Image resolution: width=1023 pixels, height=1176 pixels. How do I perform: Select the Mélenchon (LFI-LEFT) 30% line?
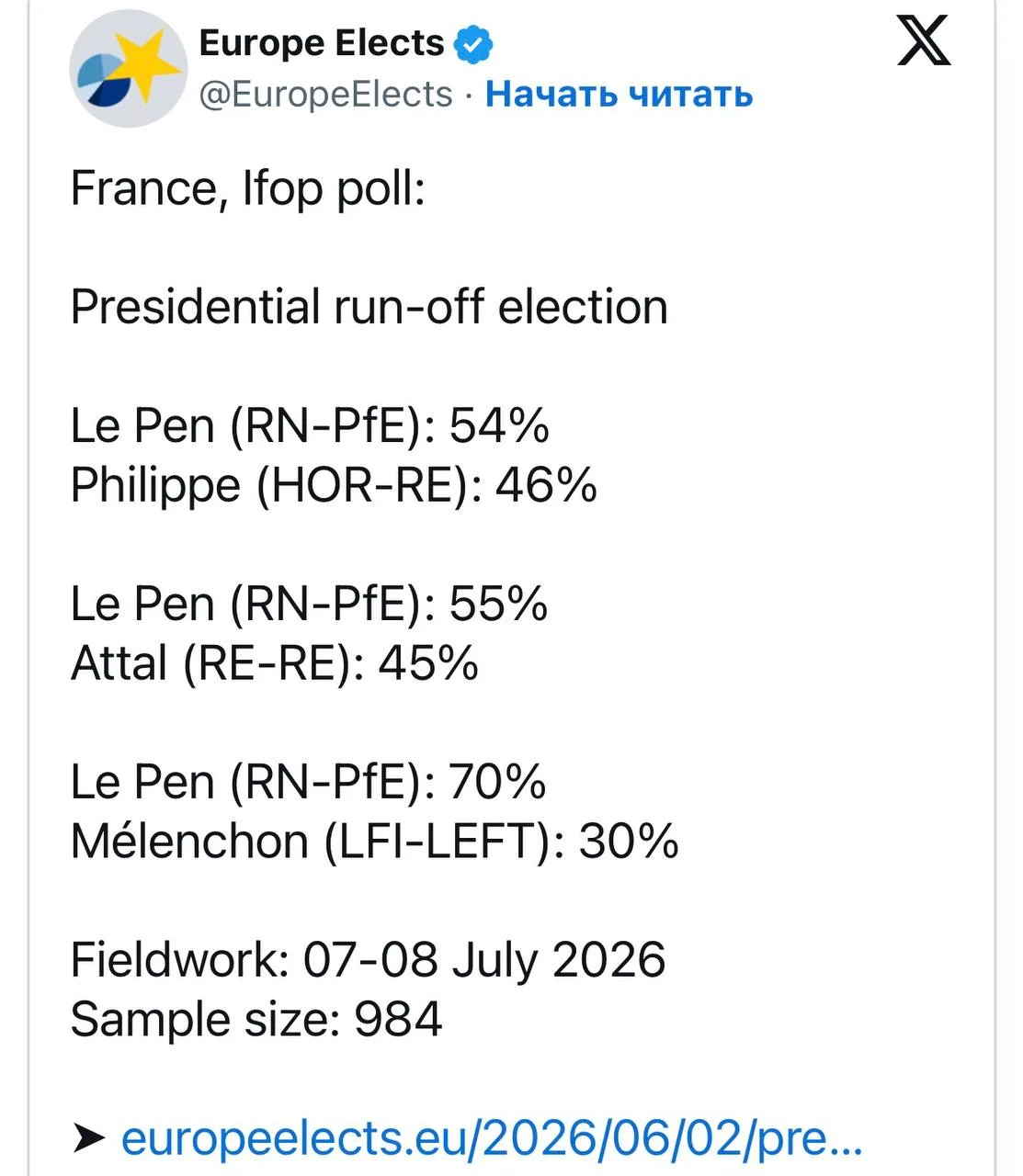(375, 842)
